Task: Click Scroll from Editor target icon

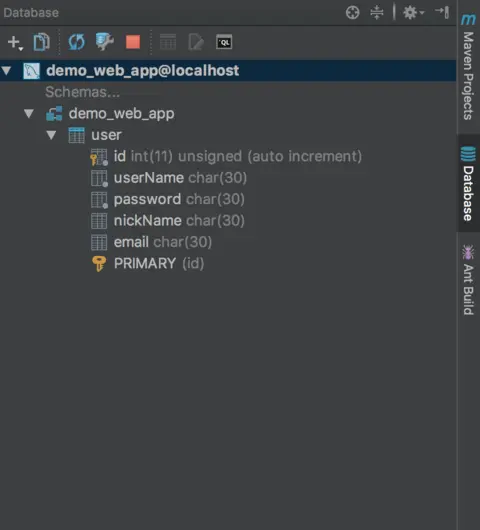Action: point(353,13)
